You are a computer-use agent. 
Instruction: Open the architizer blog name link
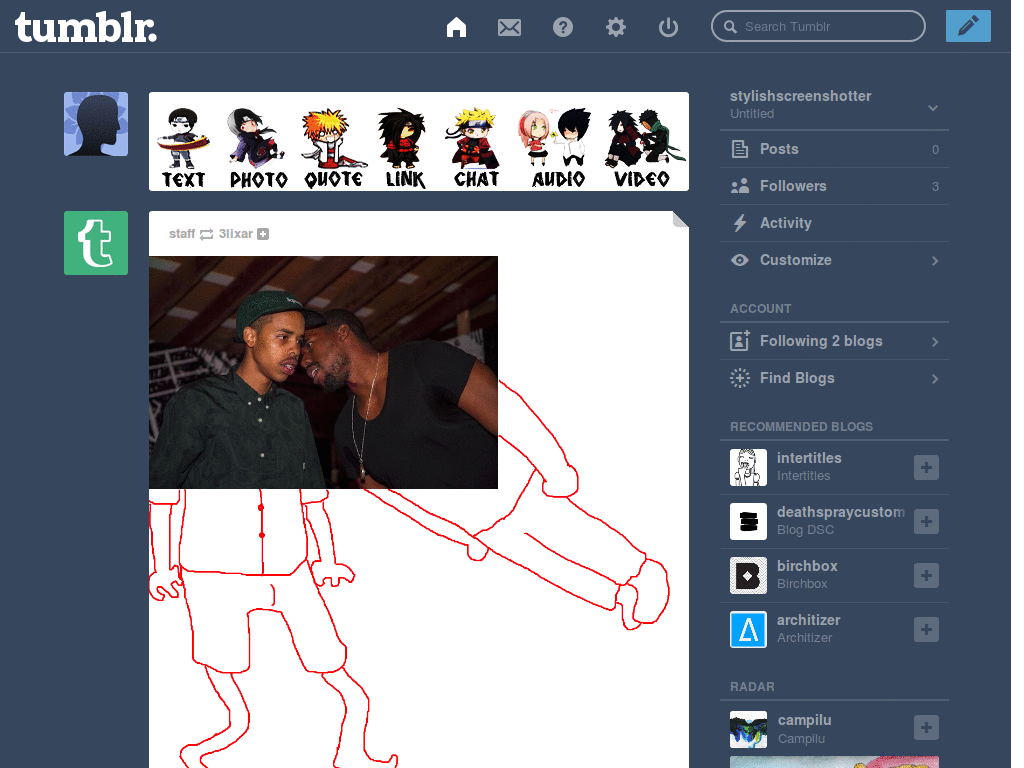coord(808,620)
